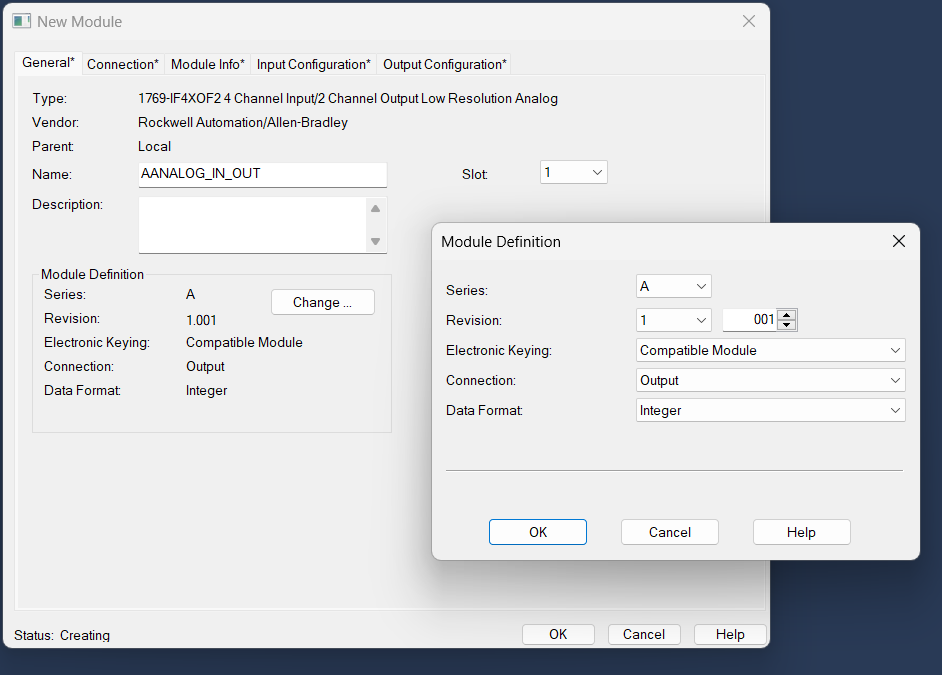Expand the major Revision dropdown
This screenshot has height=675, width=942.
coord(674,320)
